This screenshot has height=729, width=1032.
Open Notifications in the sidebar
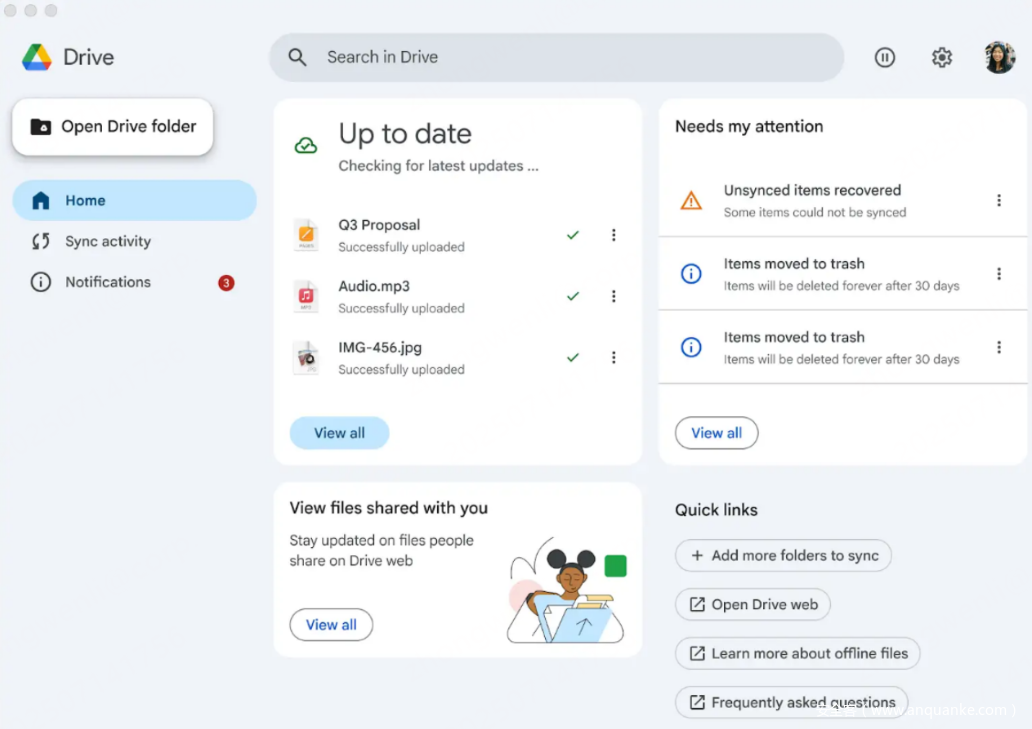(x=107, y=282)
